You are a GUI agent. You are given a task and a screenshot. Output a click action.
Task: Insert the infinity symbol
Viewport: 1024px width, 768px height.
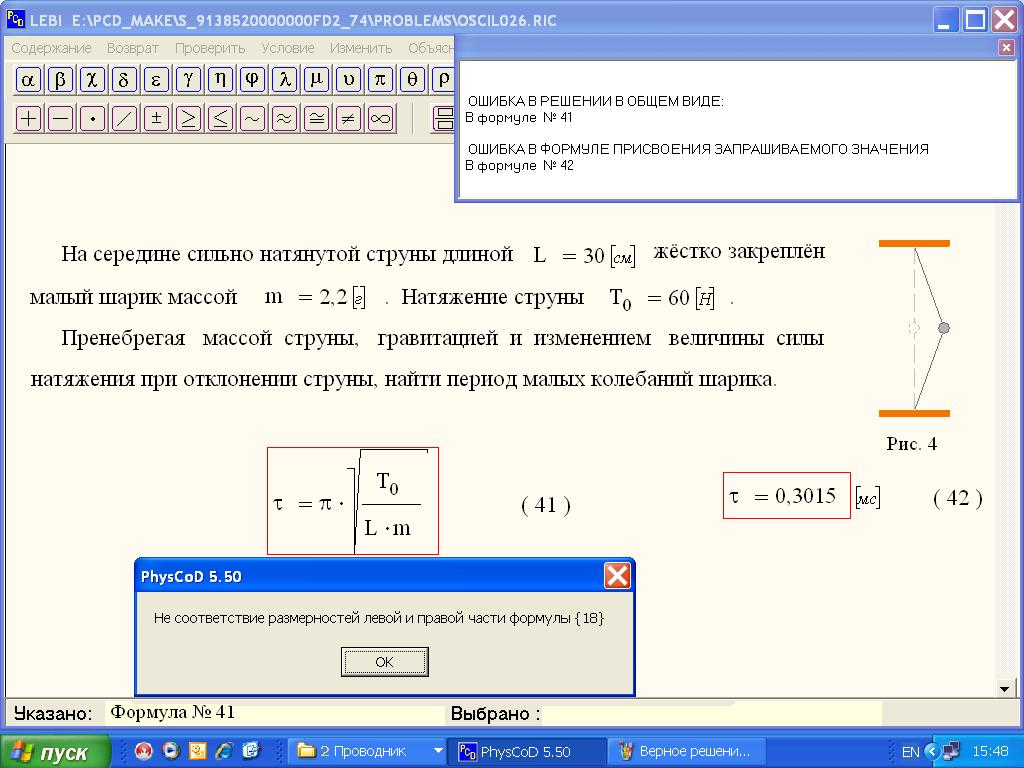tap(380, 119)
